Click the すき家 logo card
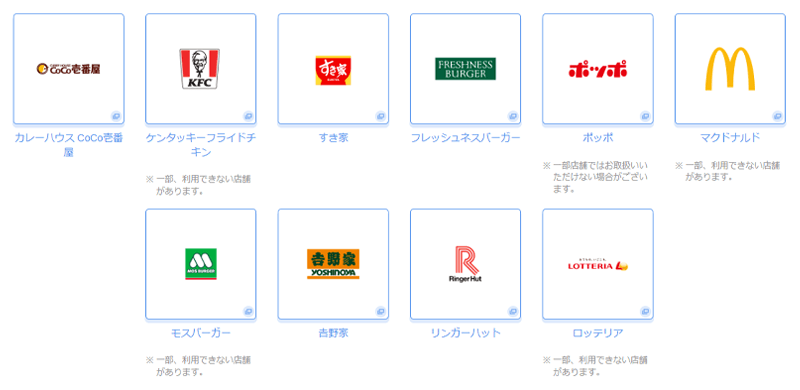The image size is (800, 390). 333,69
